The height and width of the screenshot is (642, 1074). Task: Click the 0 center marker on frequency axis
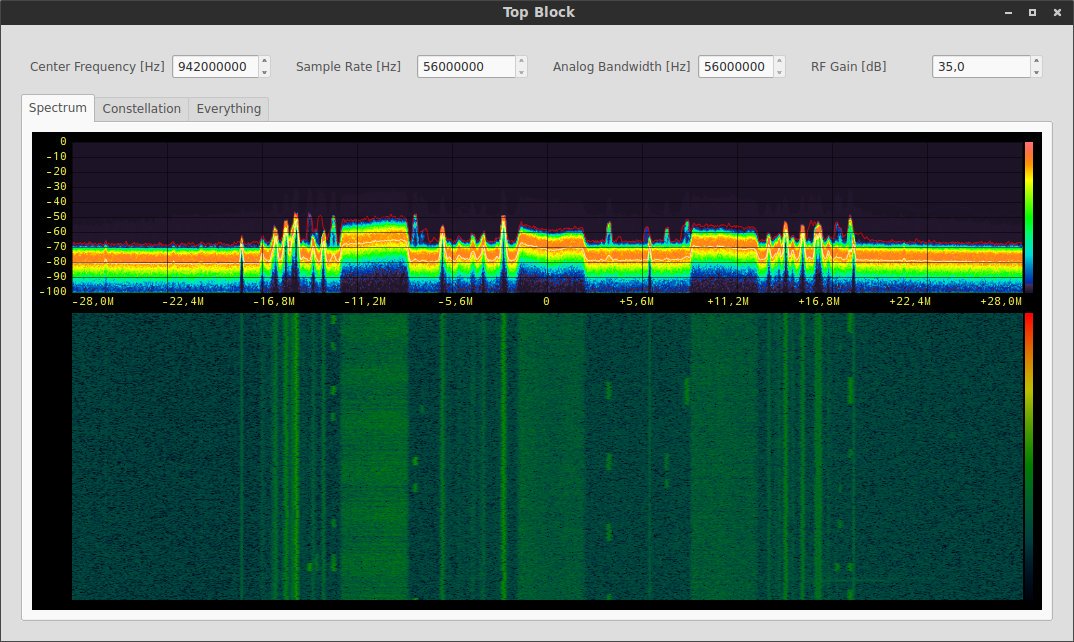click(546, 301)
